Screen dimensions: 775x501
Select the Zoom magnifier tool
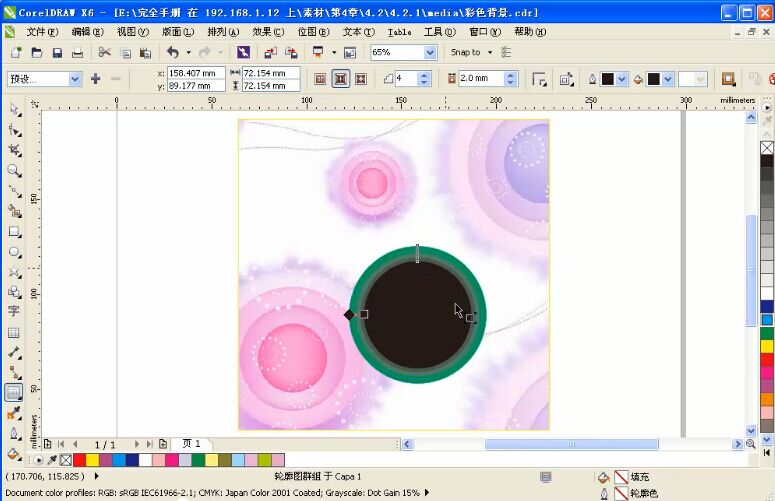(15, 171)
